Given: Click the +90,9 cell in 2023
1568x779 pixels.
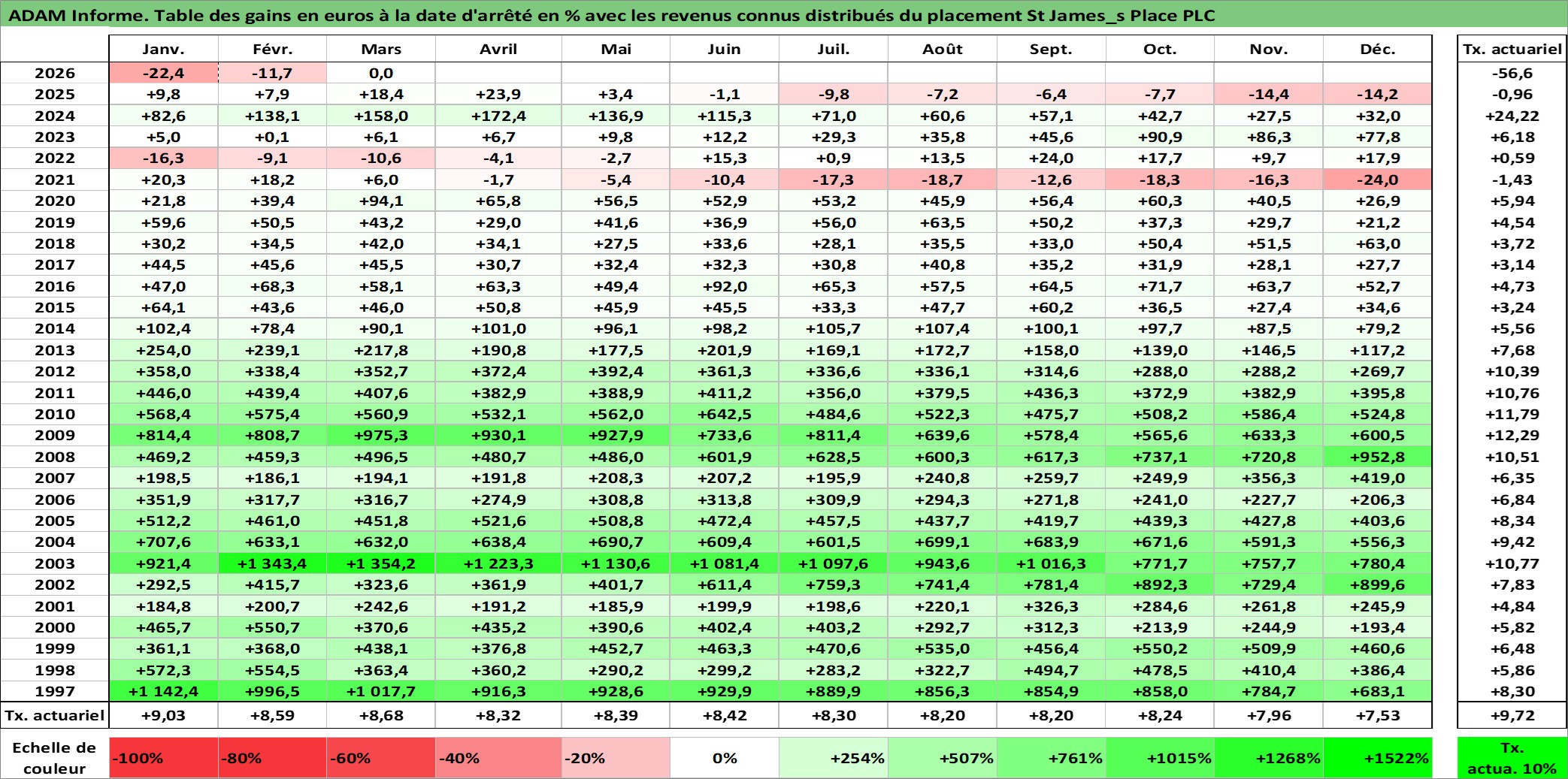Looking at the screenshot, I should point(1160,137).
